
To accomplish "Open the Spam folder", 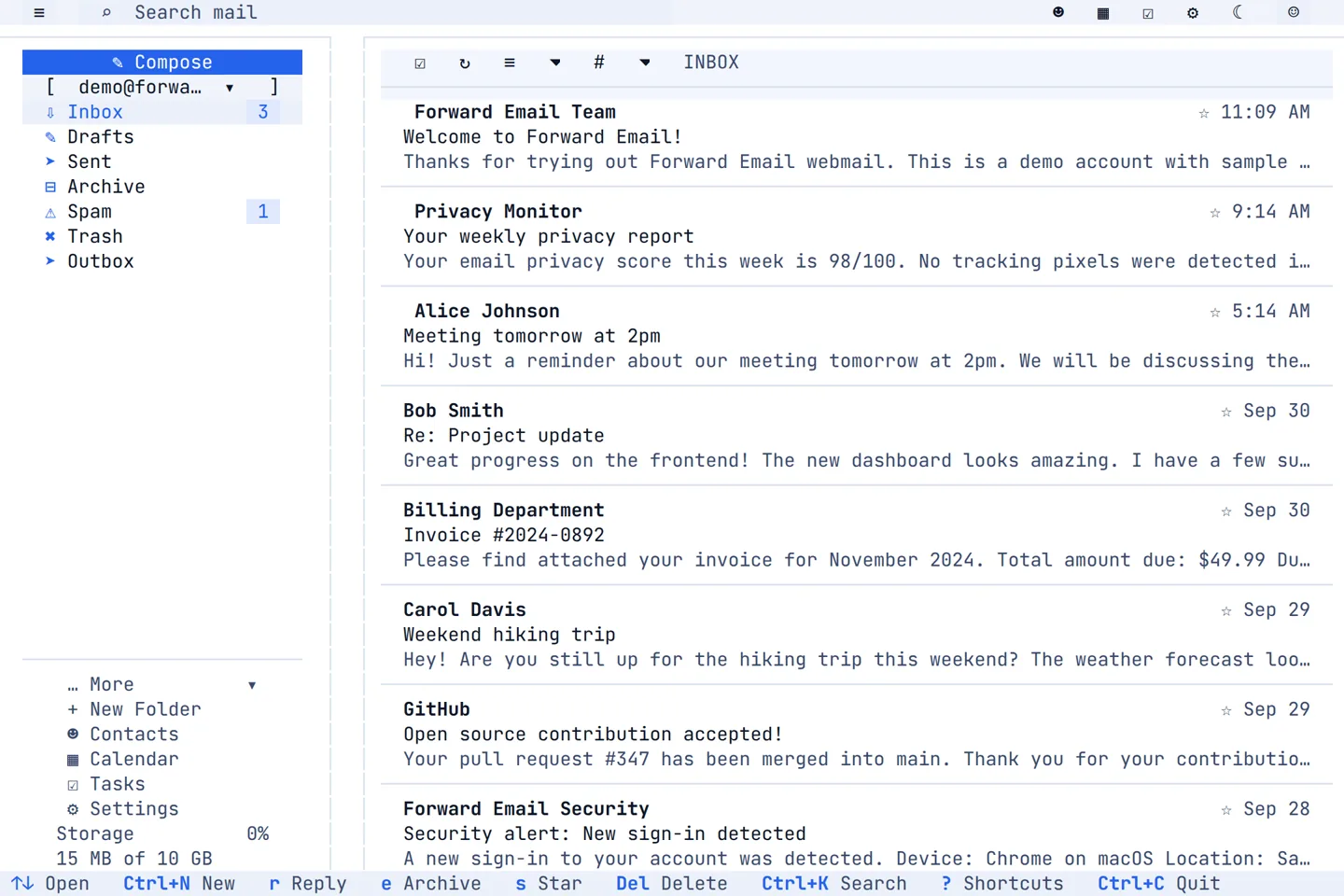I will (162, 212).
